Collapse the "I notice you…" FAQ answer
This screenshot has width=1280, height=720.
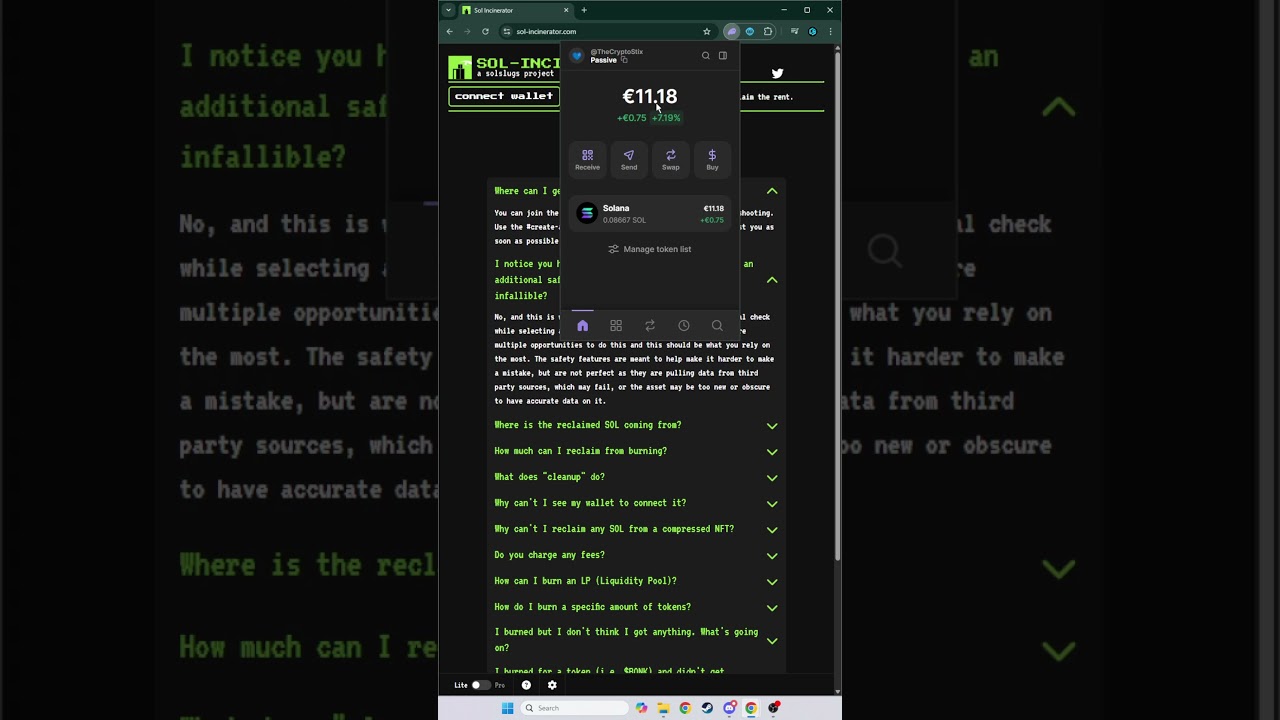pos(772,280)
